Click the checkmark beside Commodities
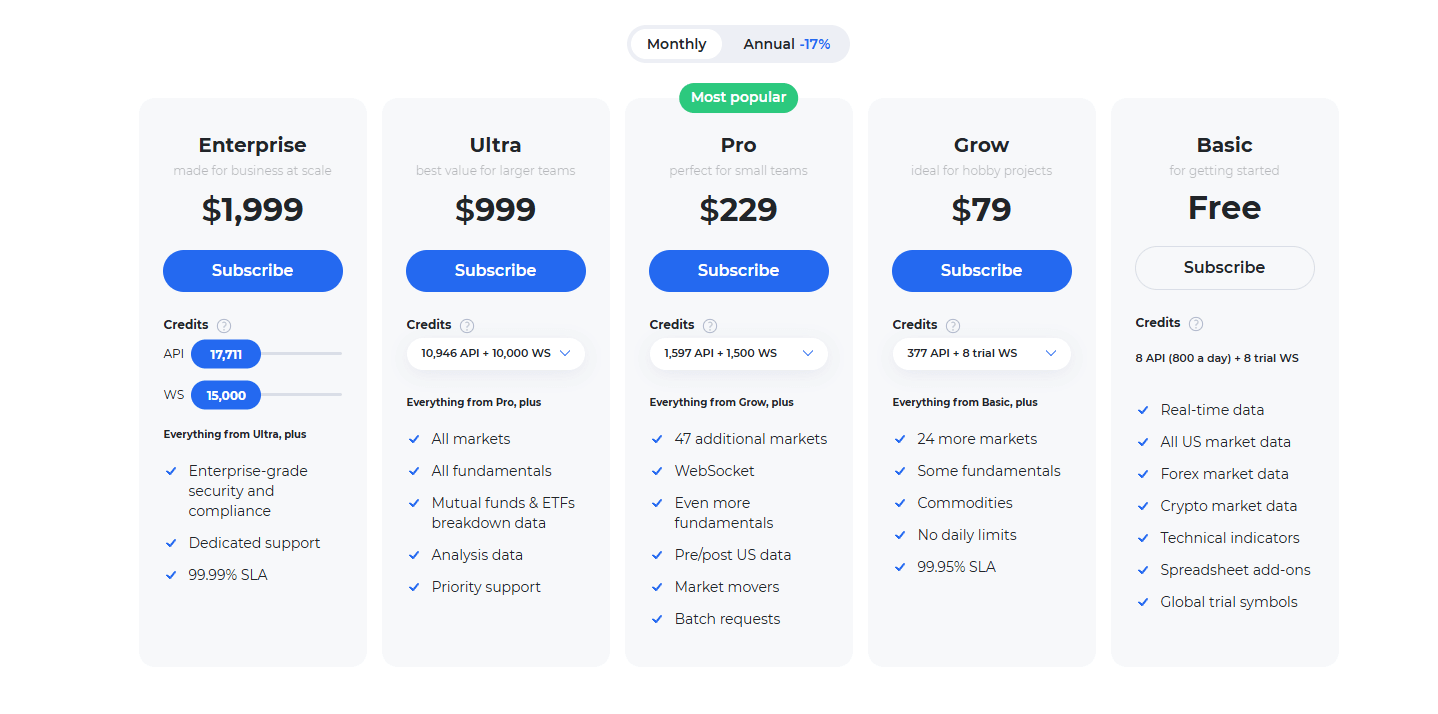 pyautogui.click(x=900, y=502)
